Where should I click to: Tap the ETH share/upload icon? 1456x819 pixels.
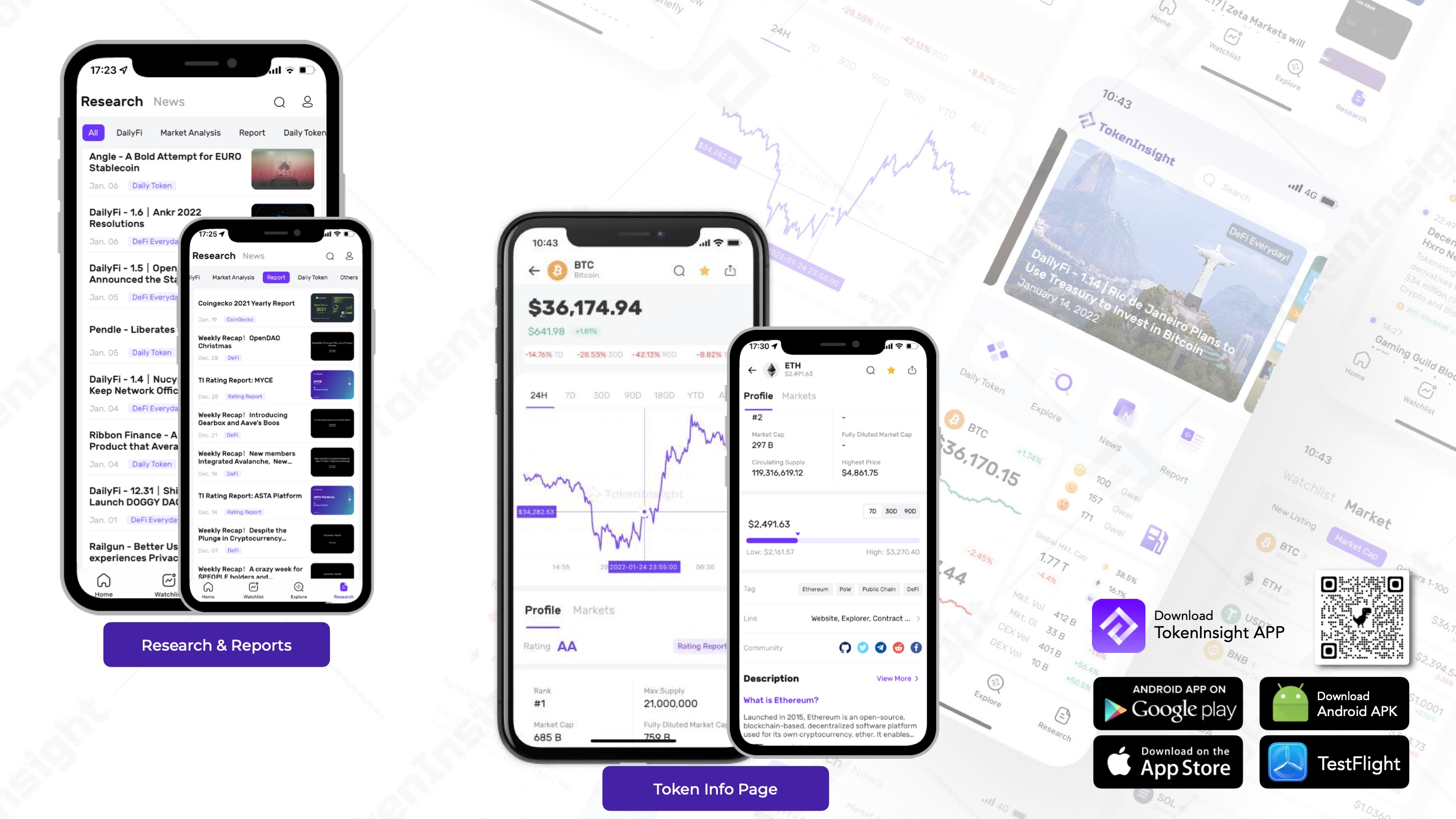(912, 370)
